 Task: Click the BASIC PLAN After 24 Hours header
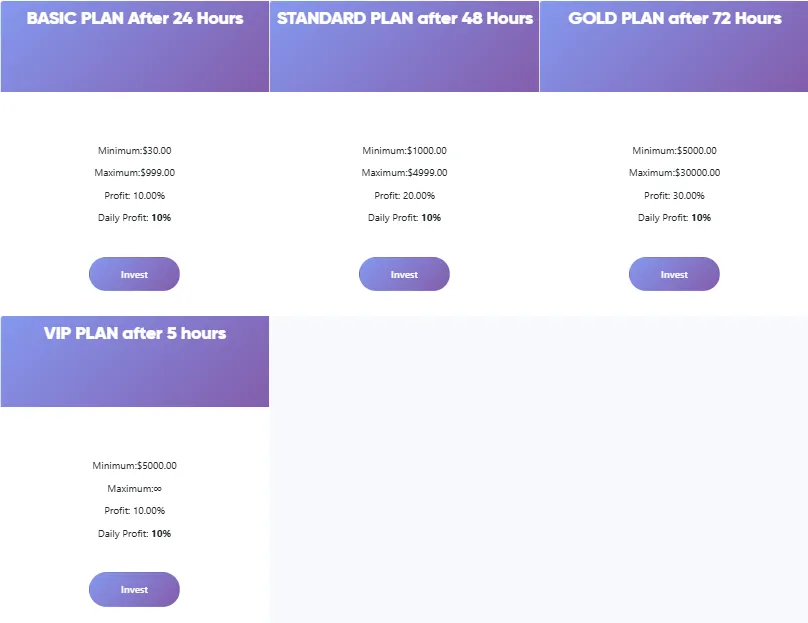135,18
